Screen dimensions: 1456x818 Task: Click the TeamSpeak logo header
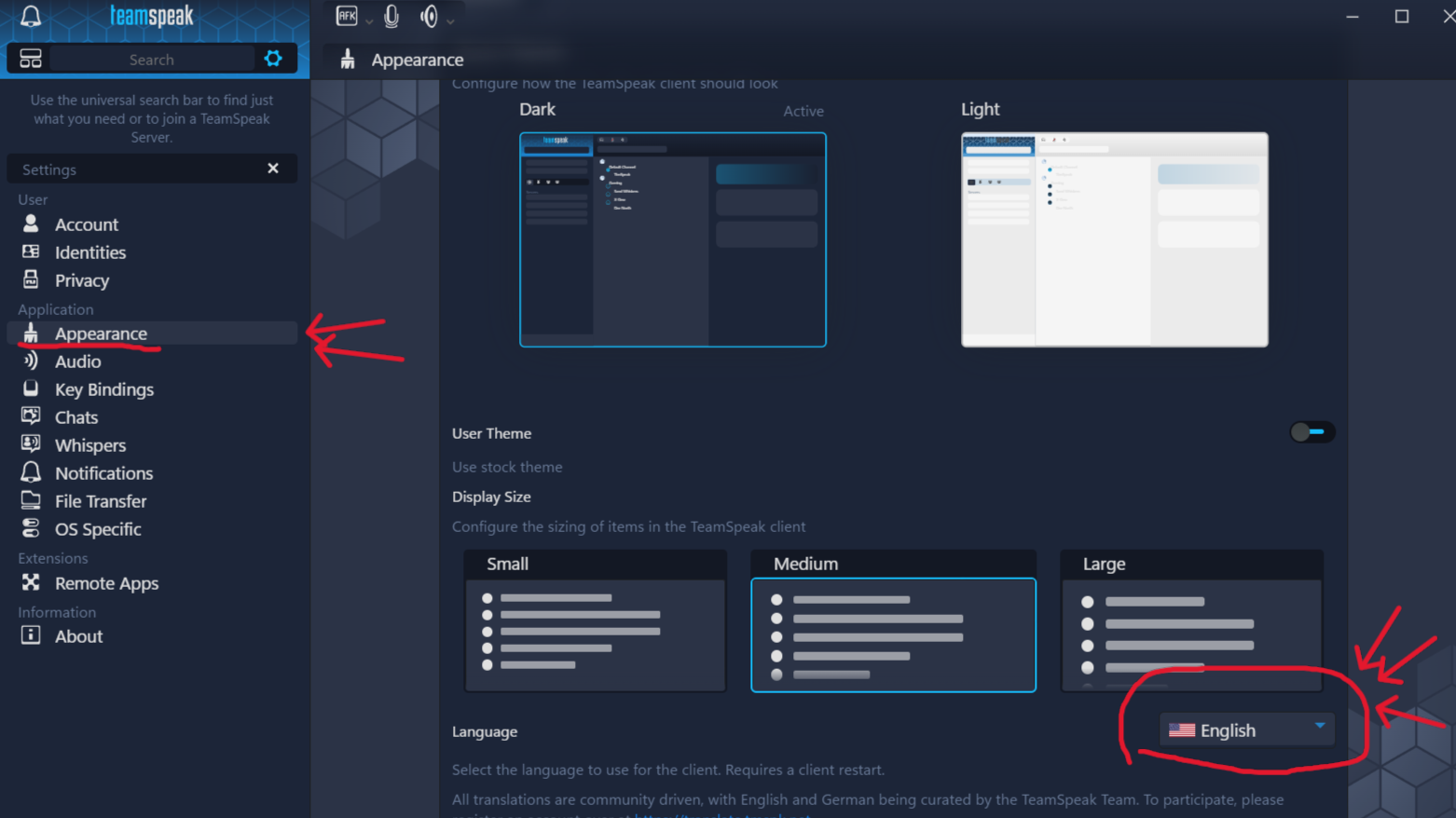(x=152, y=16)
